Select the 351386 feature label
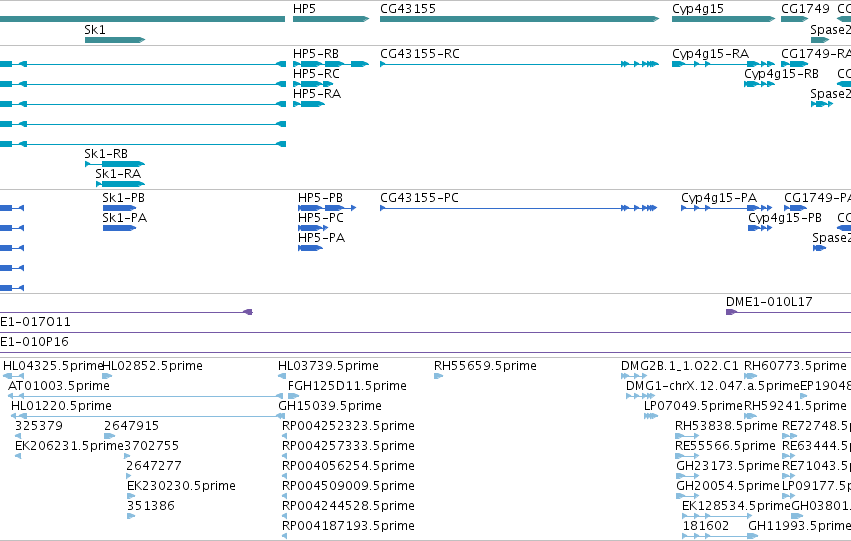Viewport: 851px width, 541px height. pos(151,506)
